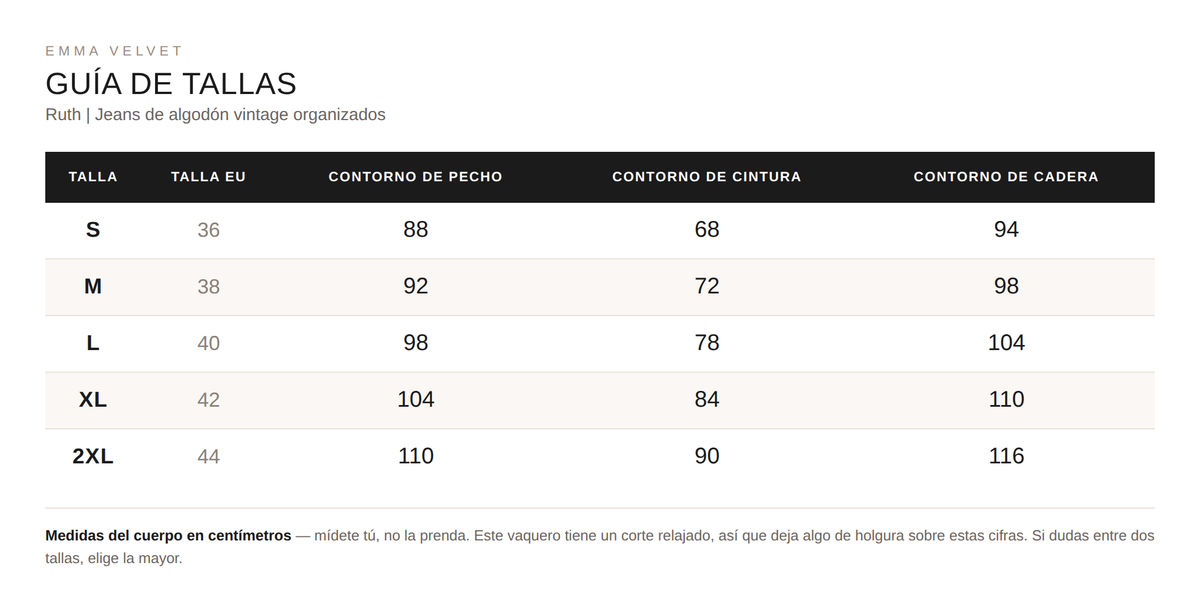Select waist value 68 for size S

(706, 230)
